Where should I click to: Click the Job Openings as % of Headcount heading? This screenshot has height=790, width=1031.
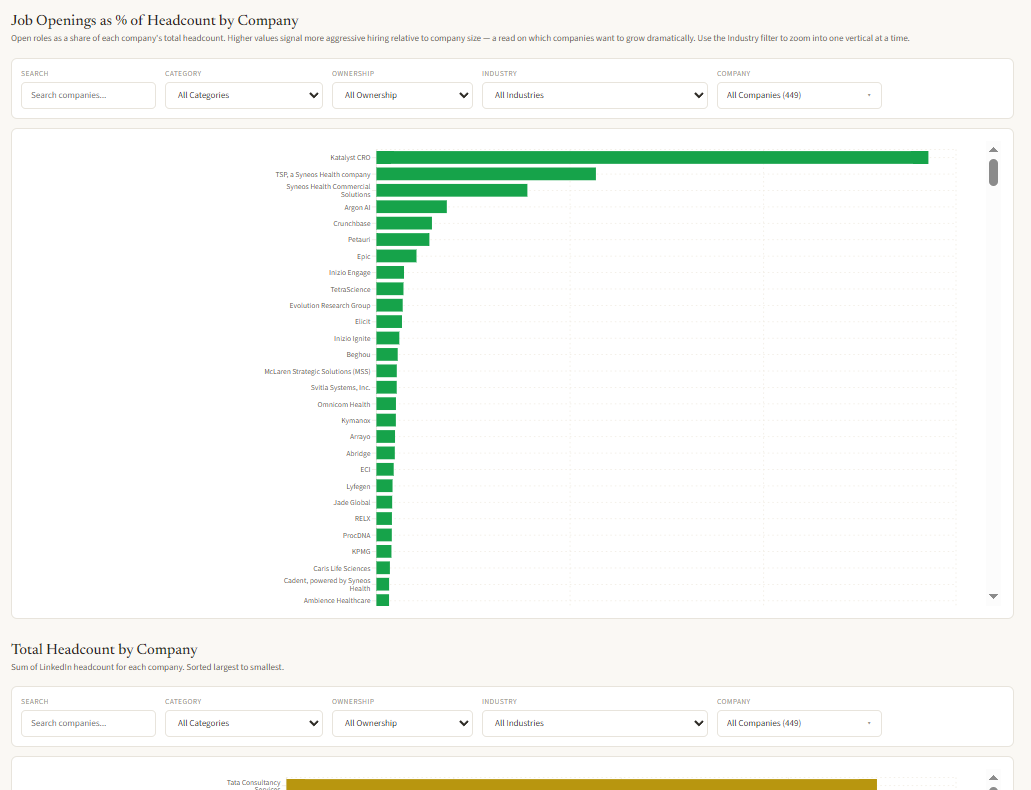[155, 20]
